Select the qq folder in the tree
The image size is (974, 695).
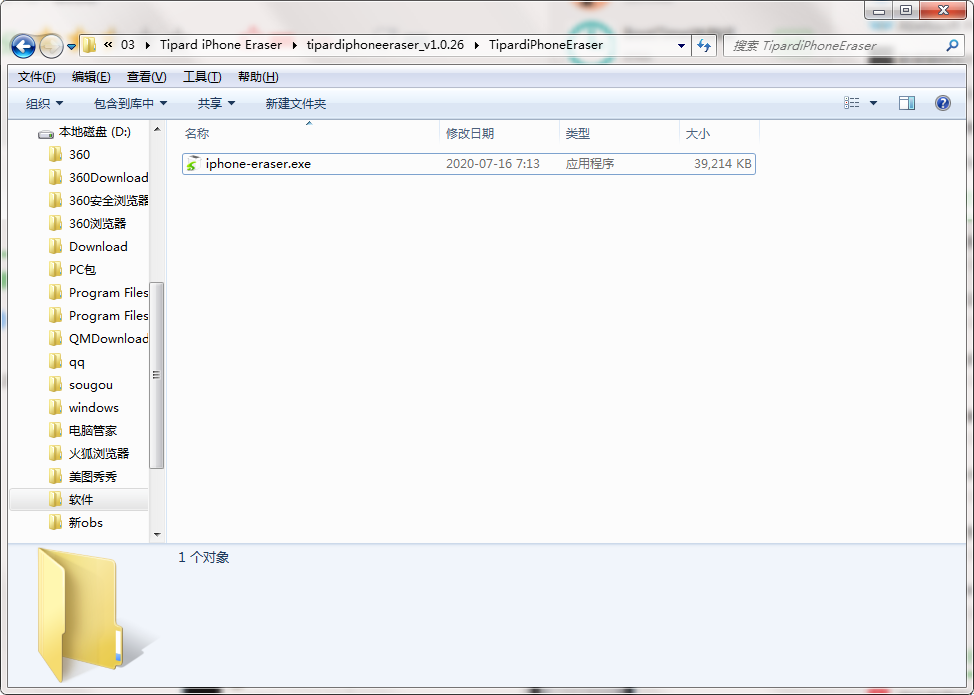[x=76, y=361]
